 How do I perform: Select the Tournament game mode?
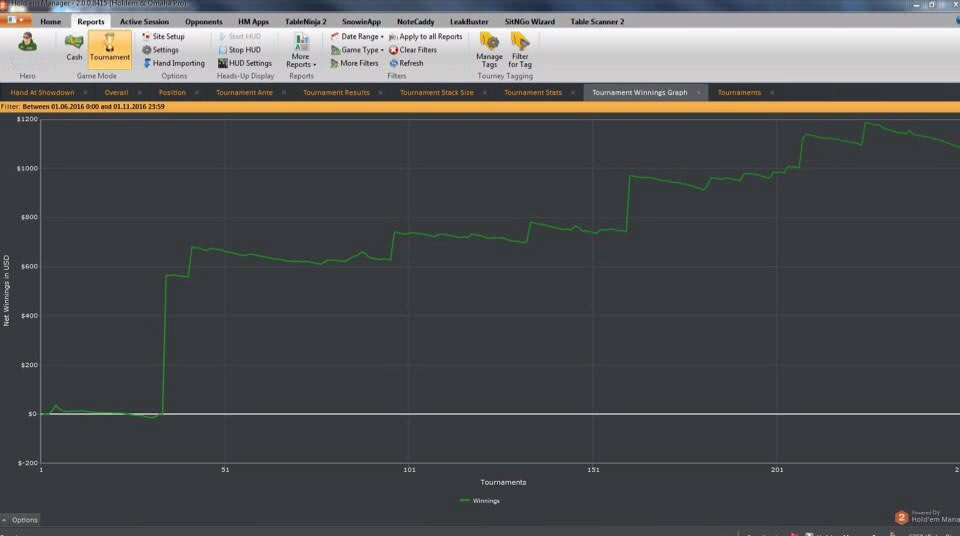(110, 48)
